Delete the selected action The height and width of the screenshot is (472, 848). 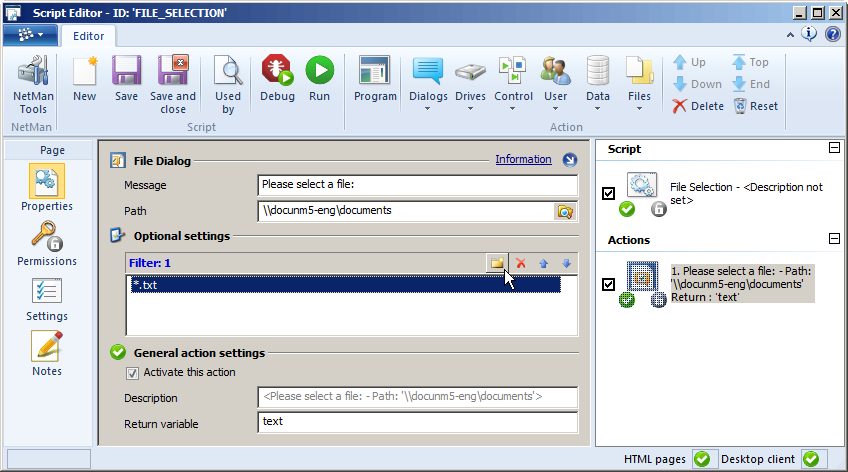pyautogui.click(x=698, y=106)
